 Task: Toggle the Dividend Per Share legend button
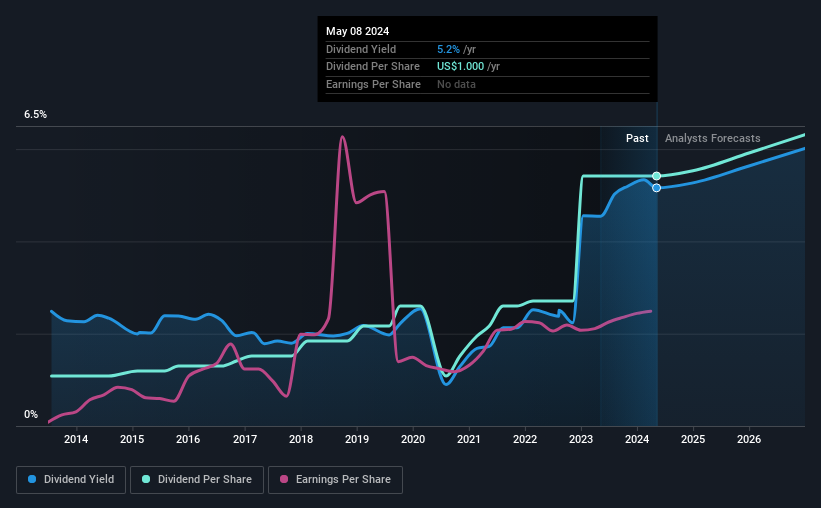(197, 480)
